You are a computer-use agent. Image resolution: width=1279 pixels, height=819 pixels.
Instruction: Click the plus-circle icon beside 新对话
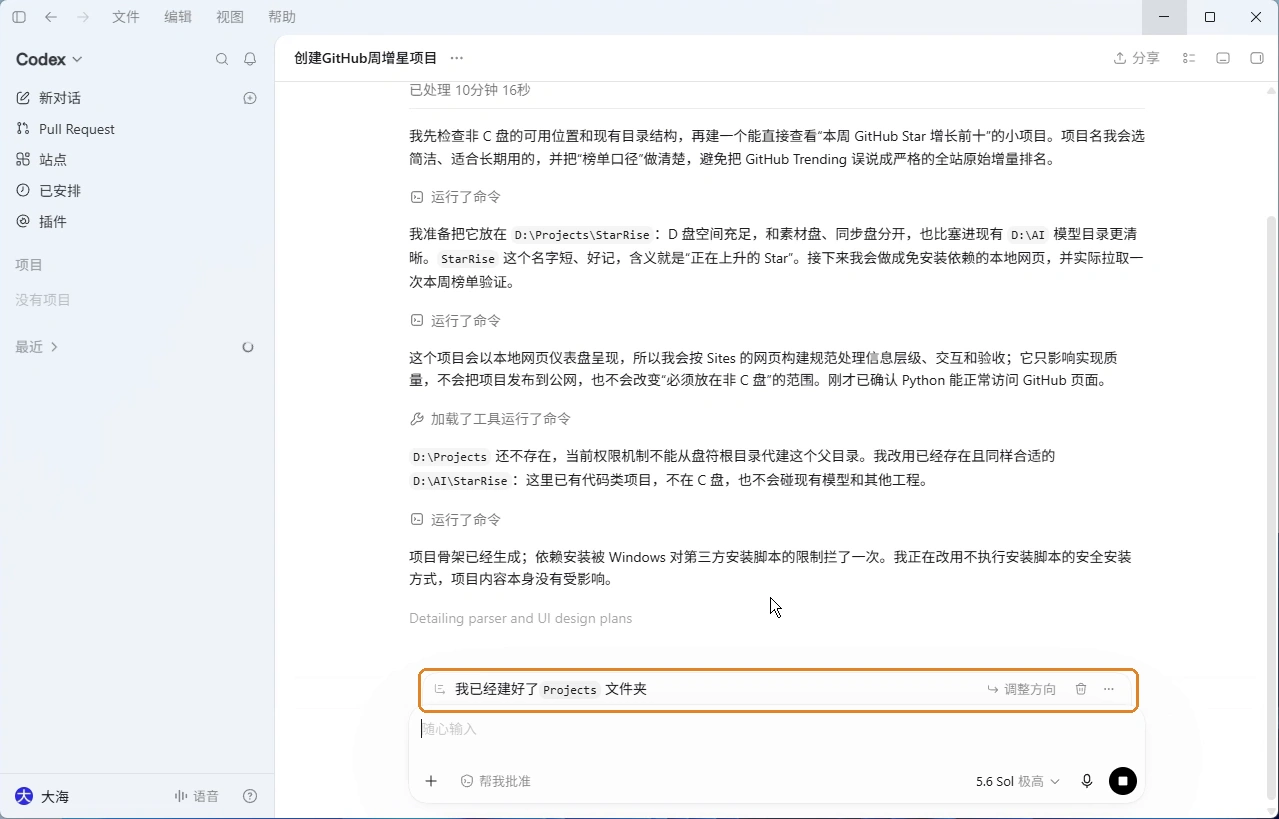(250, 98)
